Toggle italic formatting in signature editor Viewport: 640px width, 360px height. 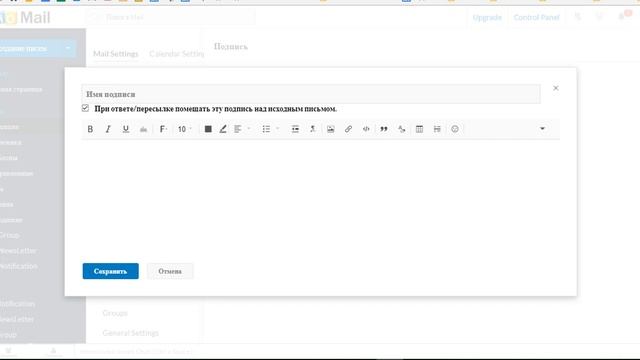click(108, 129)
